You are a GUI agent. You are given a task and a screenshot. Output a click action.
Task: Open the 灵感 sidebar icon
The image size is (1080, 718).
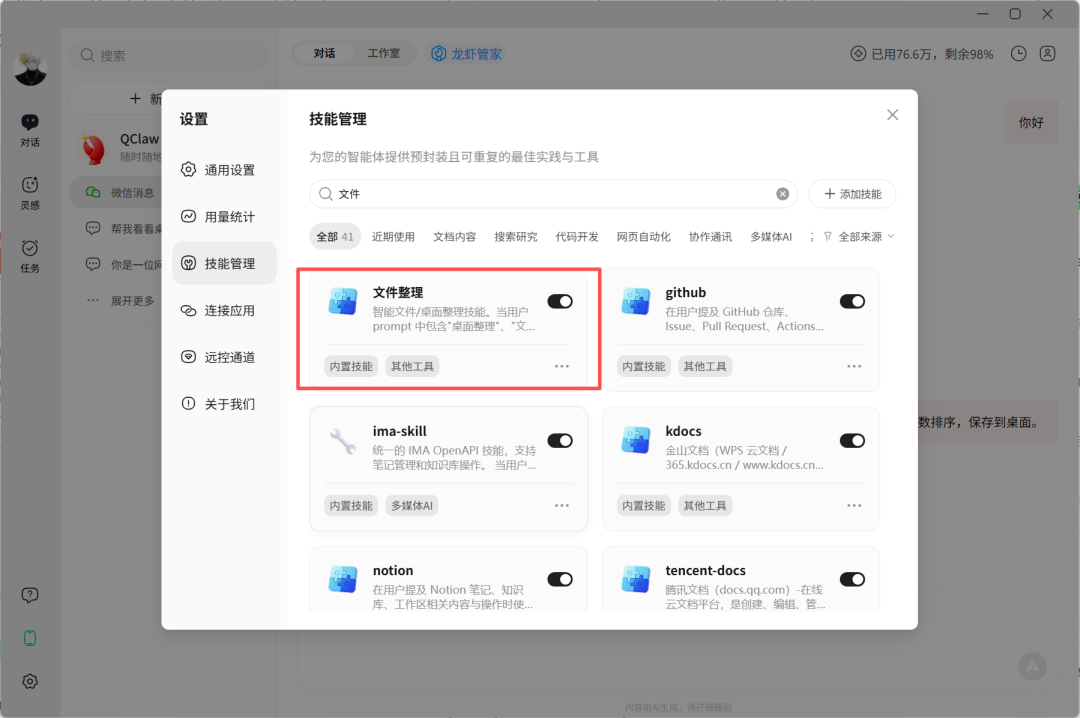point(30,192)
